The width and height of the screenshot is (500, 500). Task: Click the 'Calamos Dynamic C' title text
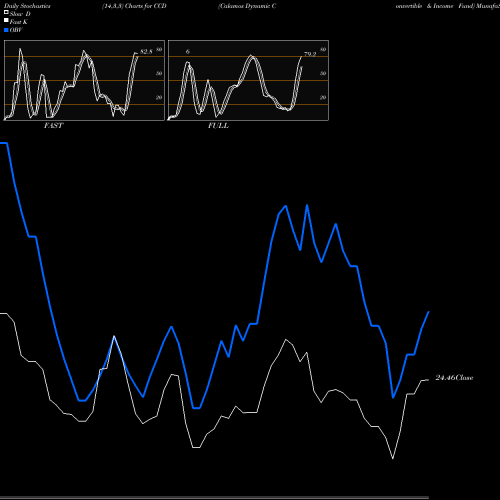[x=247, y=6]
